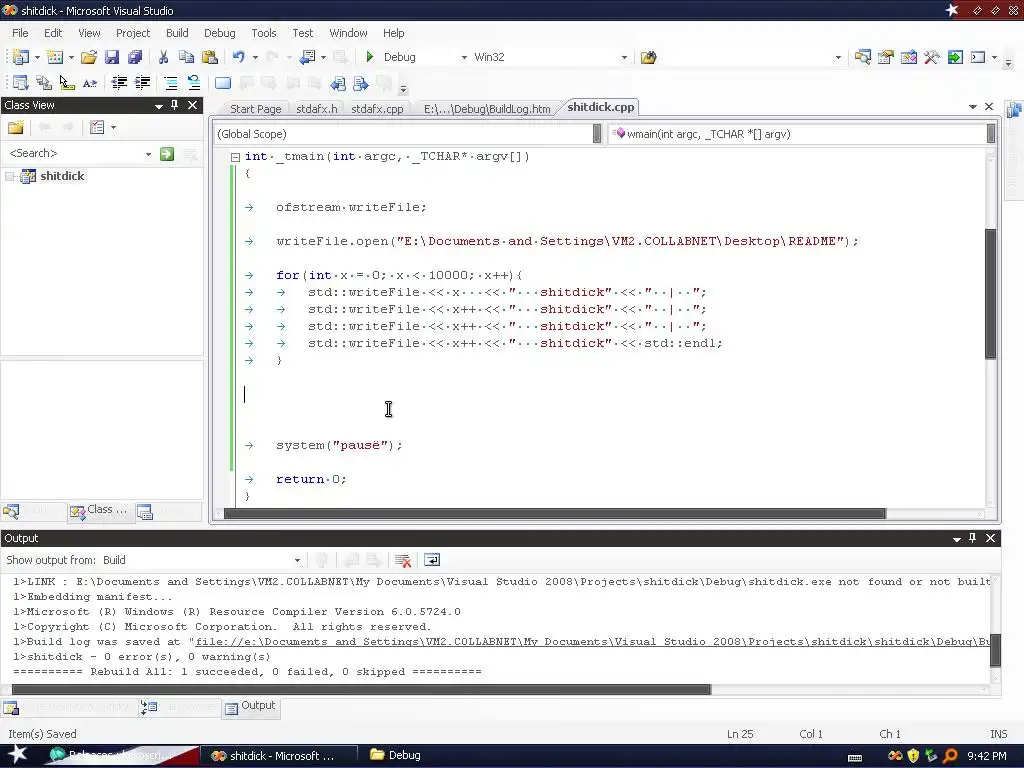The width and height of the screenshot is (1024, 768).
Task: Click the Paste clipboard icon
Action: point(210,57)
